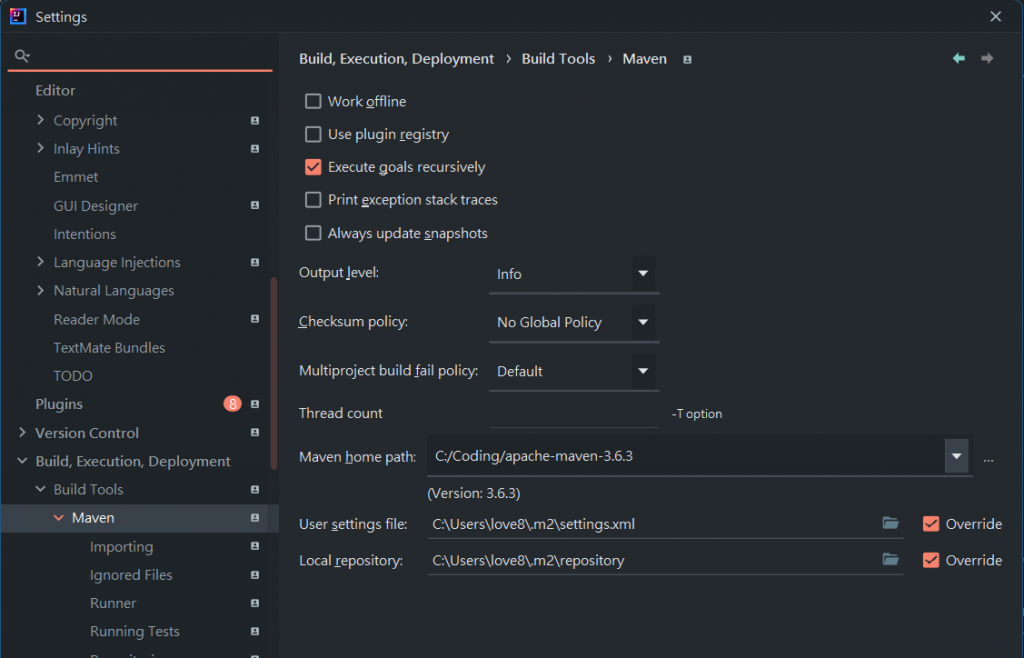
Task: Click the Plugins update count badge
Action: point(232,404)
